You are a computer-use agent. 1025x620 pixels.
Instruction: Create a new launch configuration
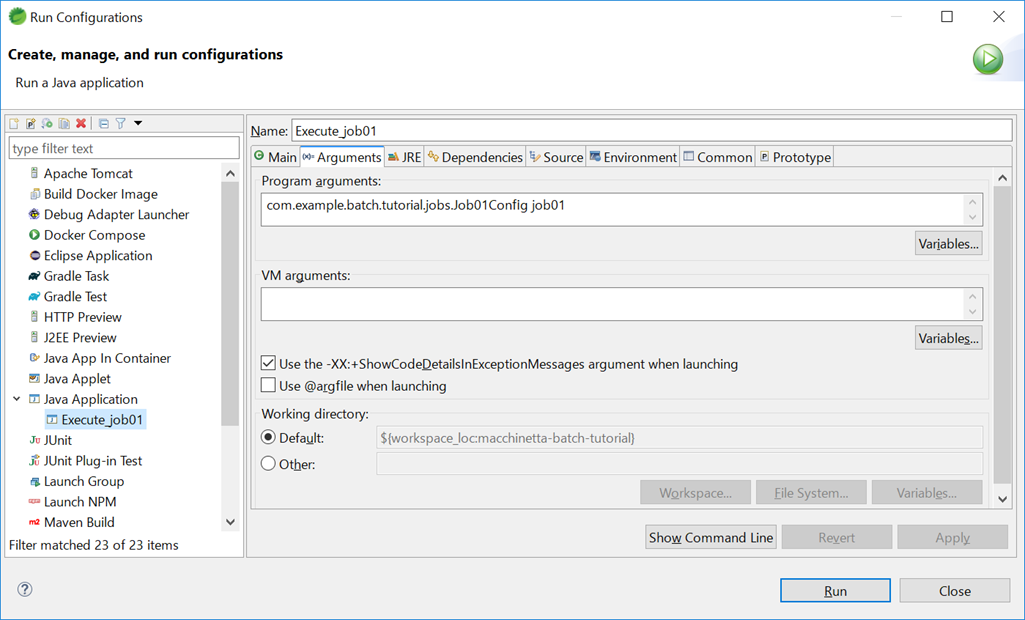[x=13, y=123]
